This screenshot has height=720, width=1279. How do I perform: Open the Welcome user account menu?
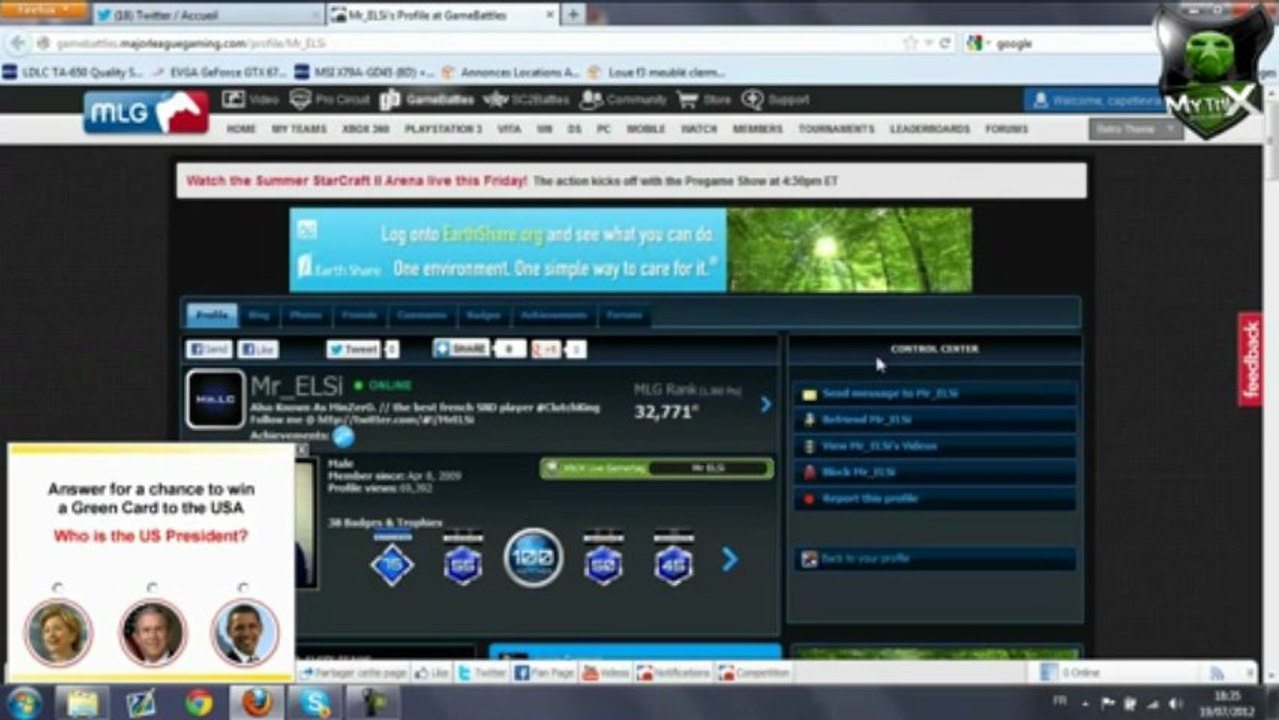tap(1092, 100)
